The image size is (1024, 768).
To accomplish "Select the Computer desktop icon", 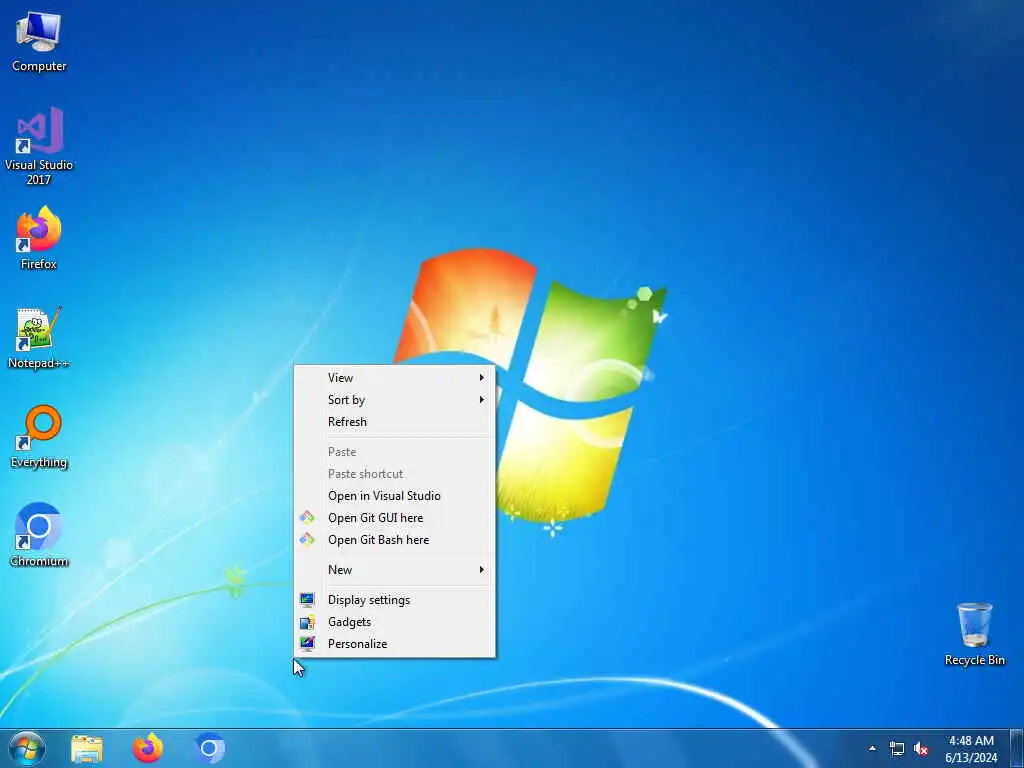I will tap(39, 42).
